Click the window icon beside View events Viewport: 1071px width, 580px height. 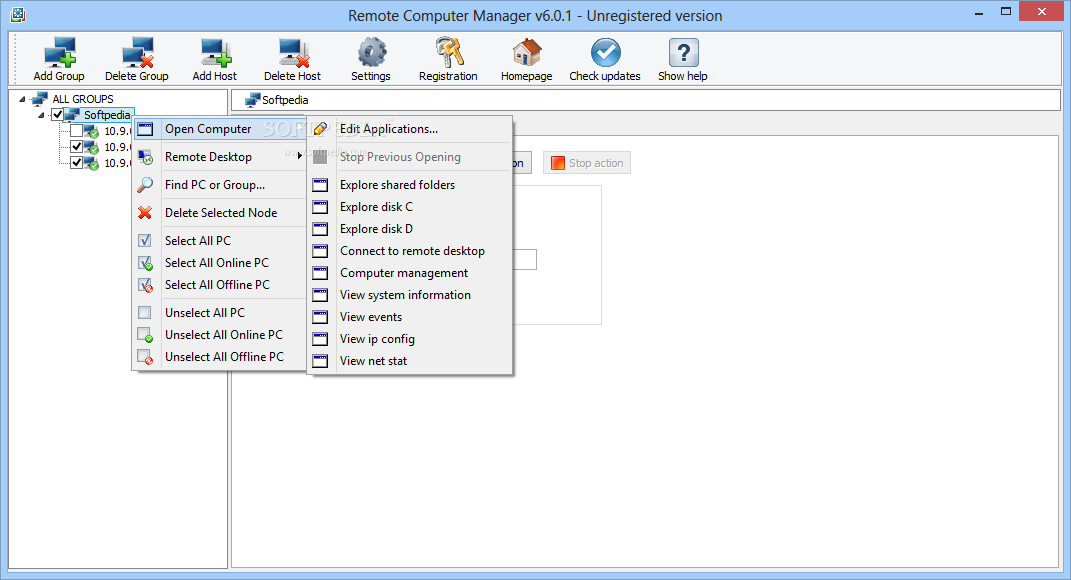click(320, 317)
